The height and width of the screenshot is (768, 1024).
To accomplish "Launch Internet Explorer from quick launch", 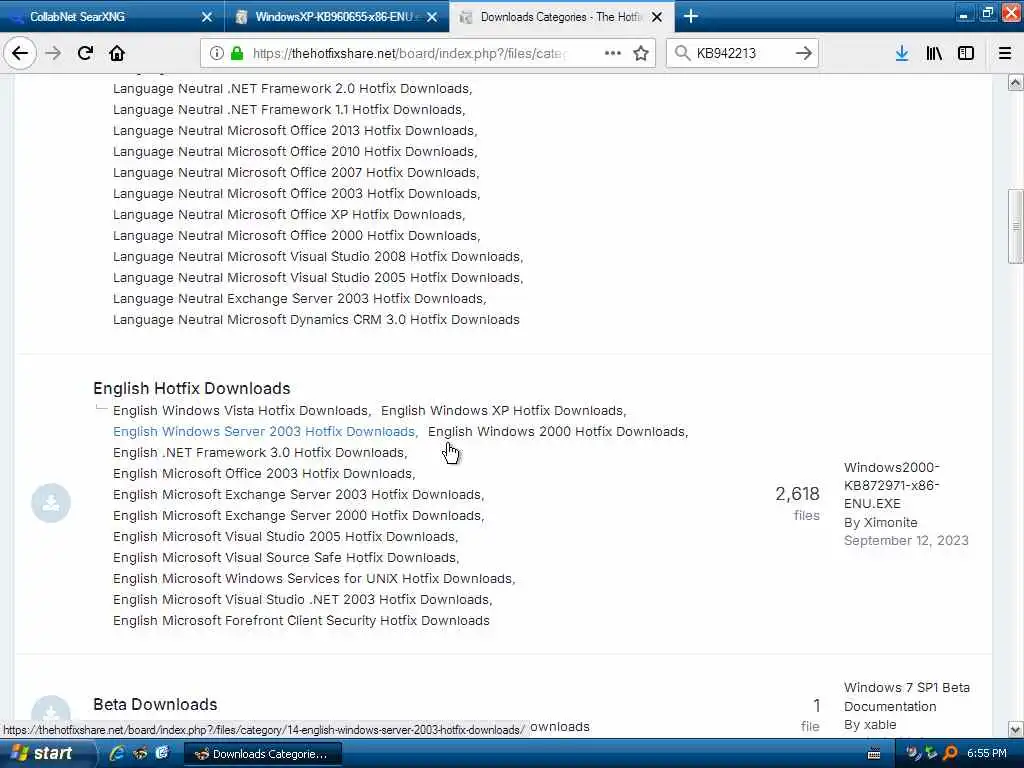I will pos(117,753).
